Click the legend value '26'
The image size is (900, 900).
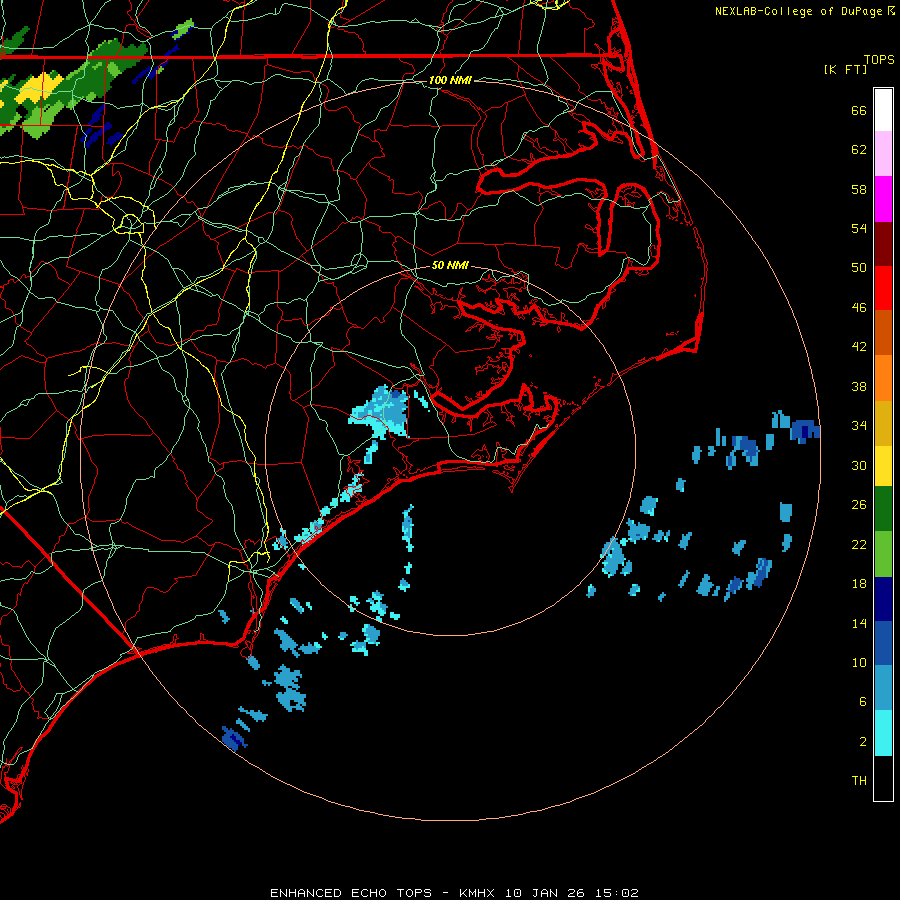point(859,505)
